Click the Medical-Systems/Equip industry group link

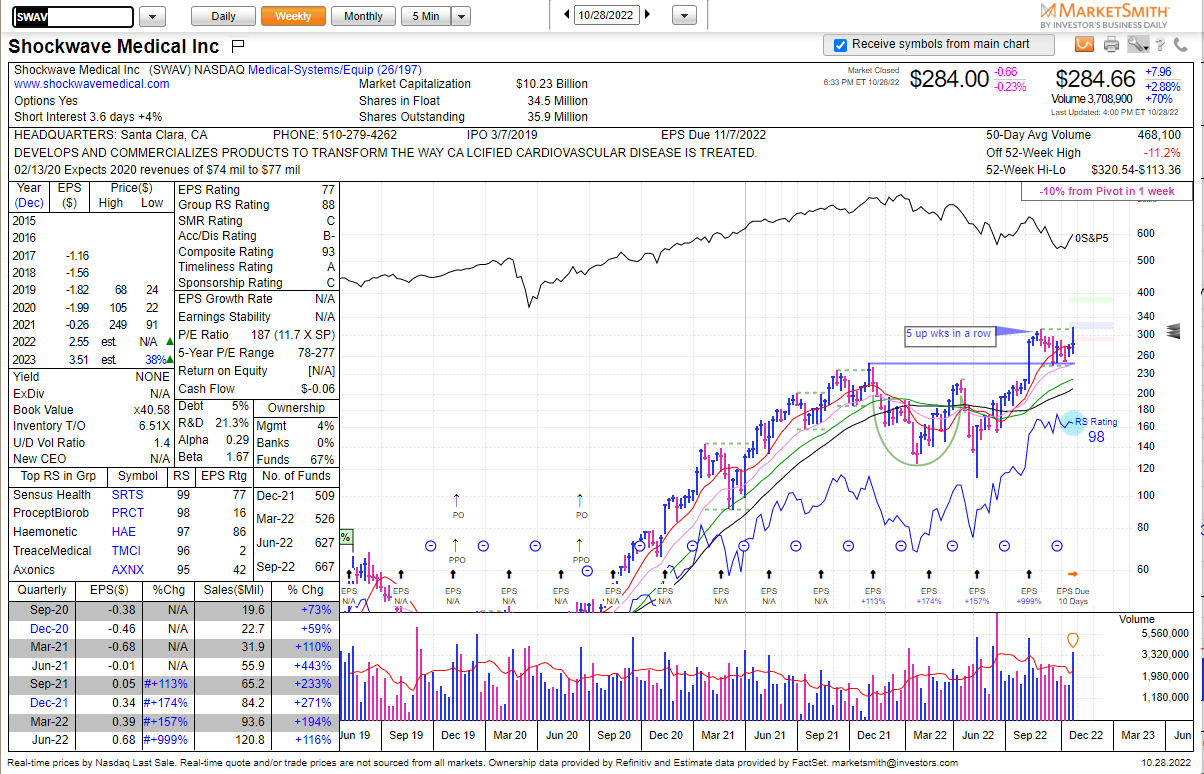coord(335,70)
